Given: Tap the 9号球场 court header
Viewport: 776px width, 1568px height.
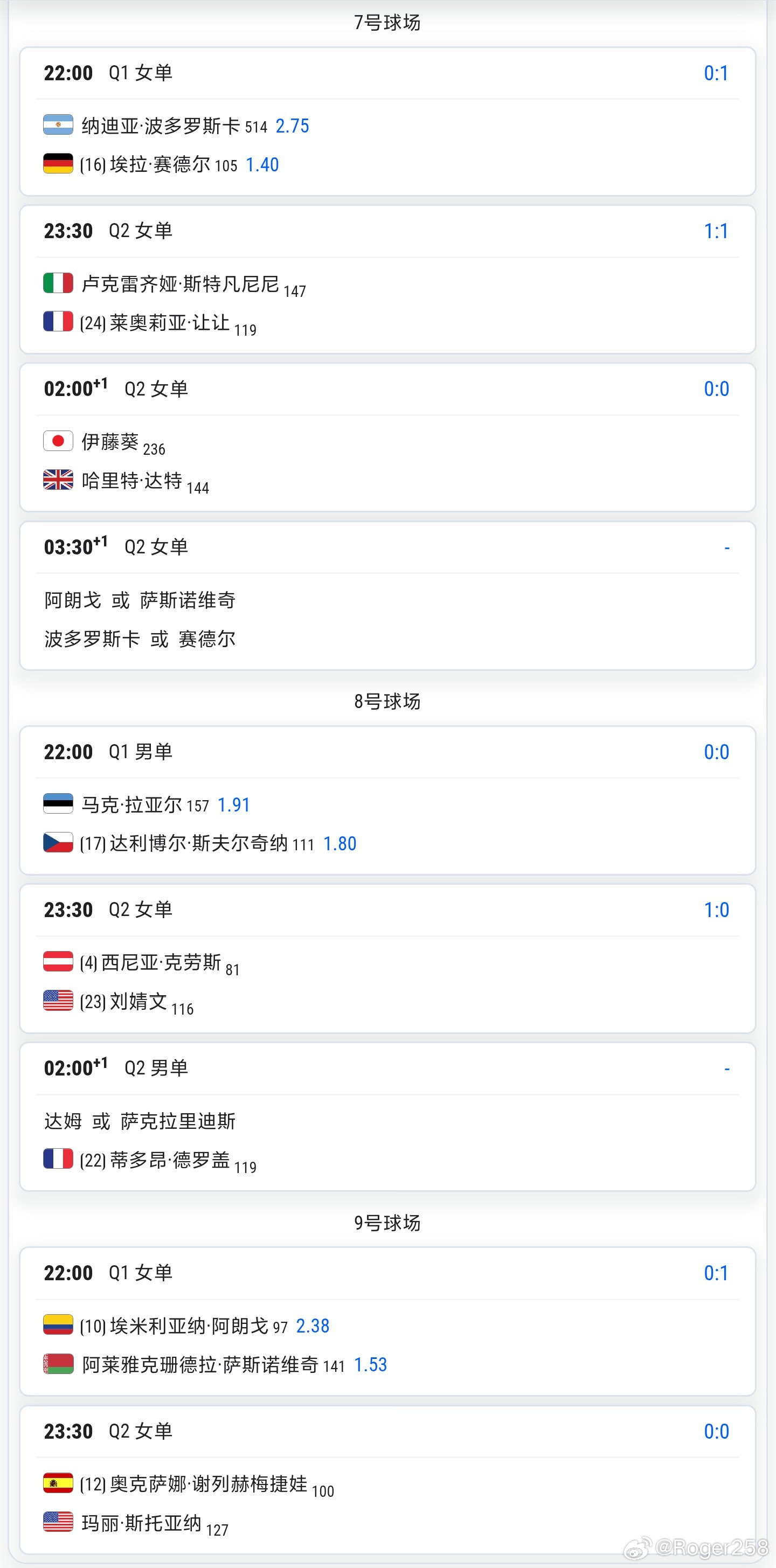Looking at the screenshot, I should [387, 1222].
